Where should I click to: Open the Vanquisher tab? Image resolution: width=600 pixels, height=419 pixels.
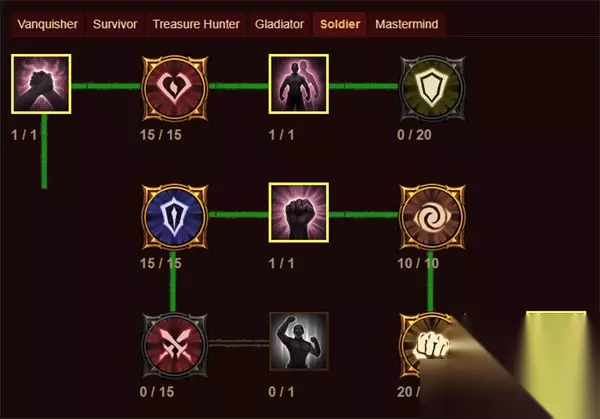click(48, 24)
